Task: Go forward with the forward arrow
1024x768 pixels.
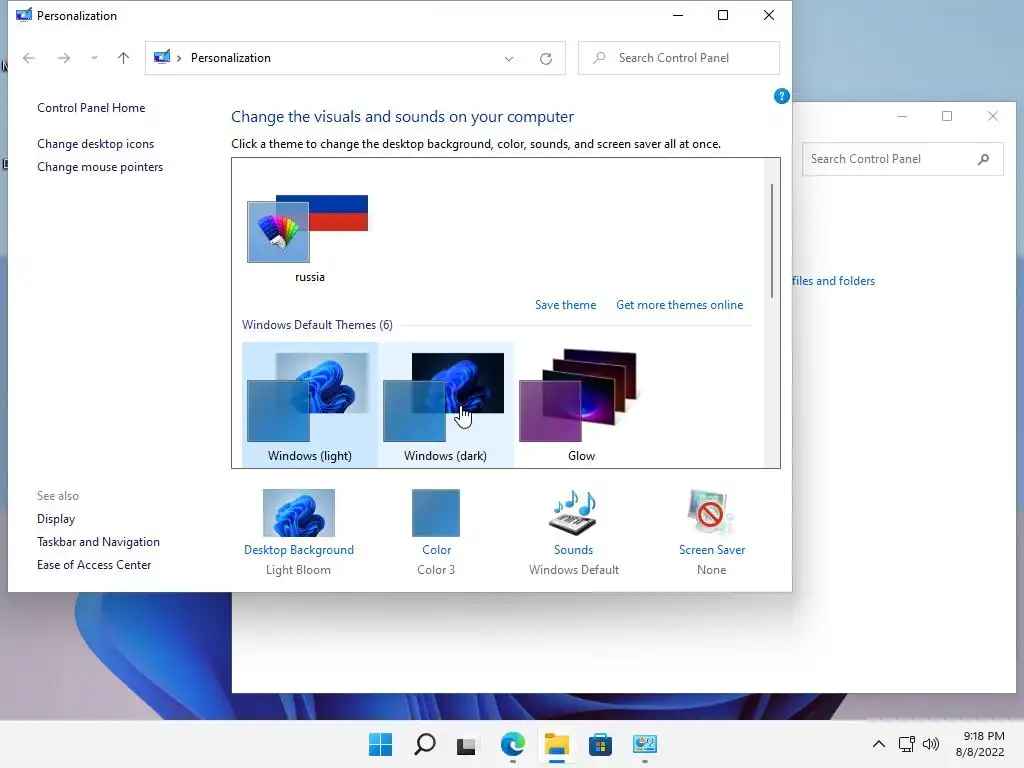Action: pyautogui.click(x=63, y=58)
